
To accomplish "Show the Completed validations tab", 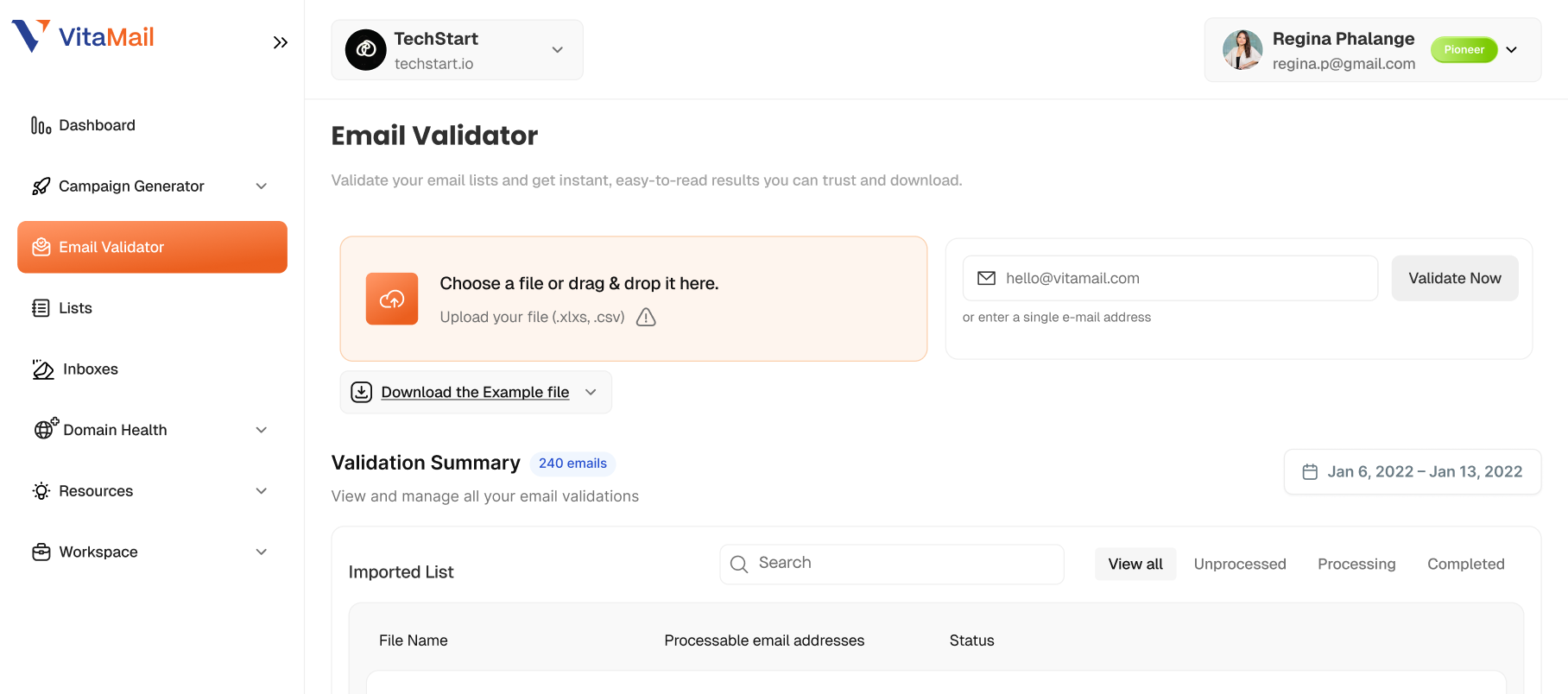I will 1465,564.
